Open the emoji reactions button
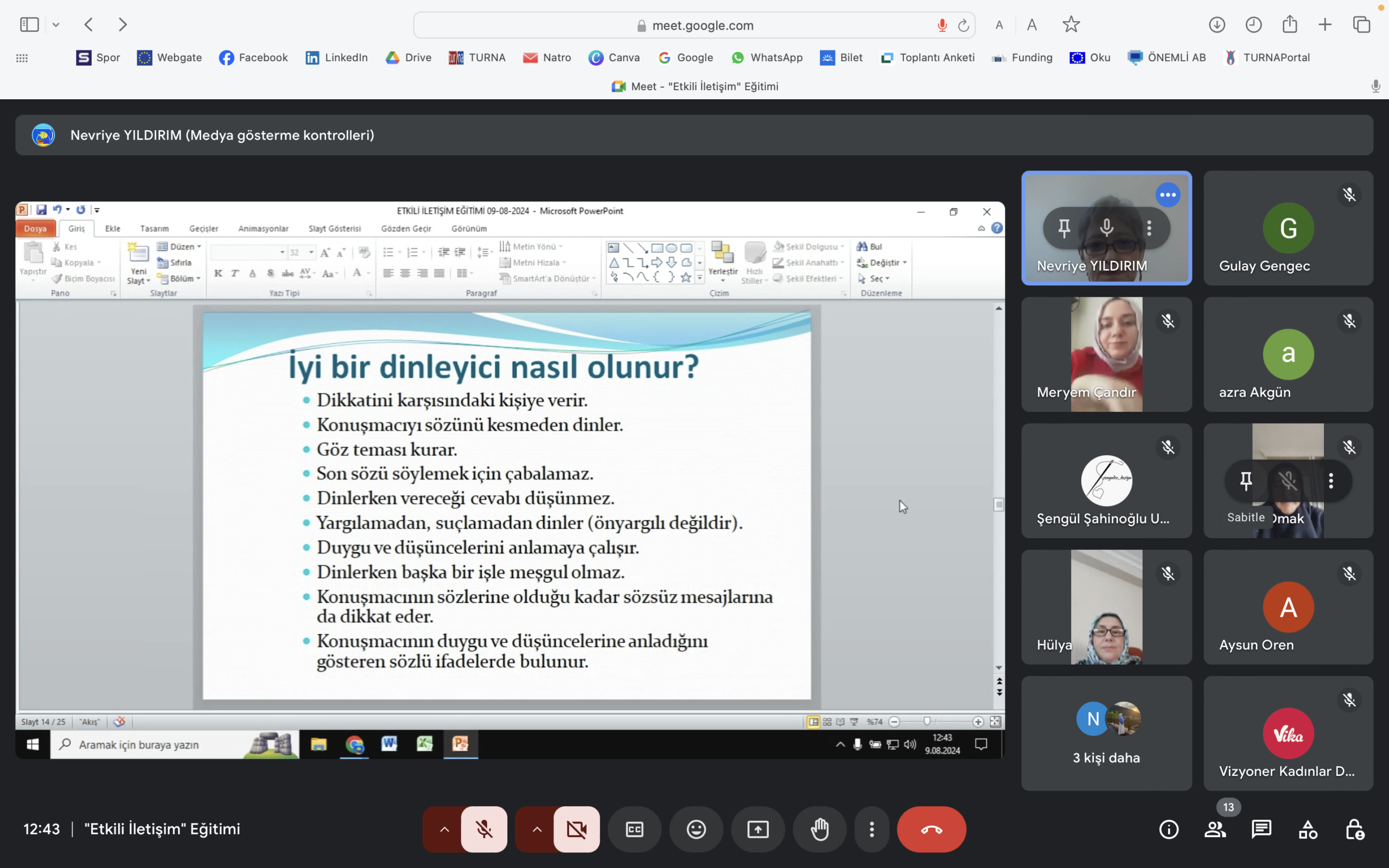This screenshot has width=1389, height=868. point(696,829)
